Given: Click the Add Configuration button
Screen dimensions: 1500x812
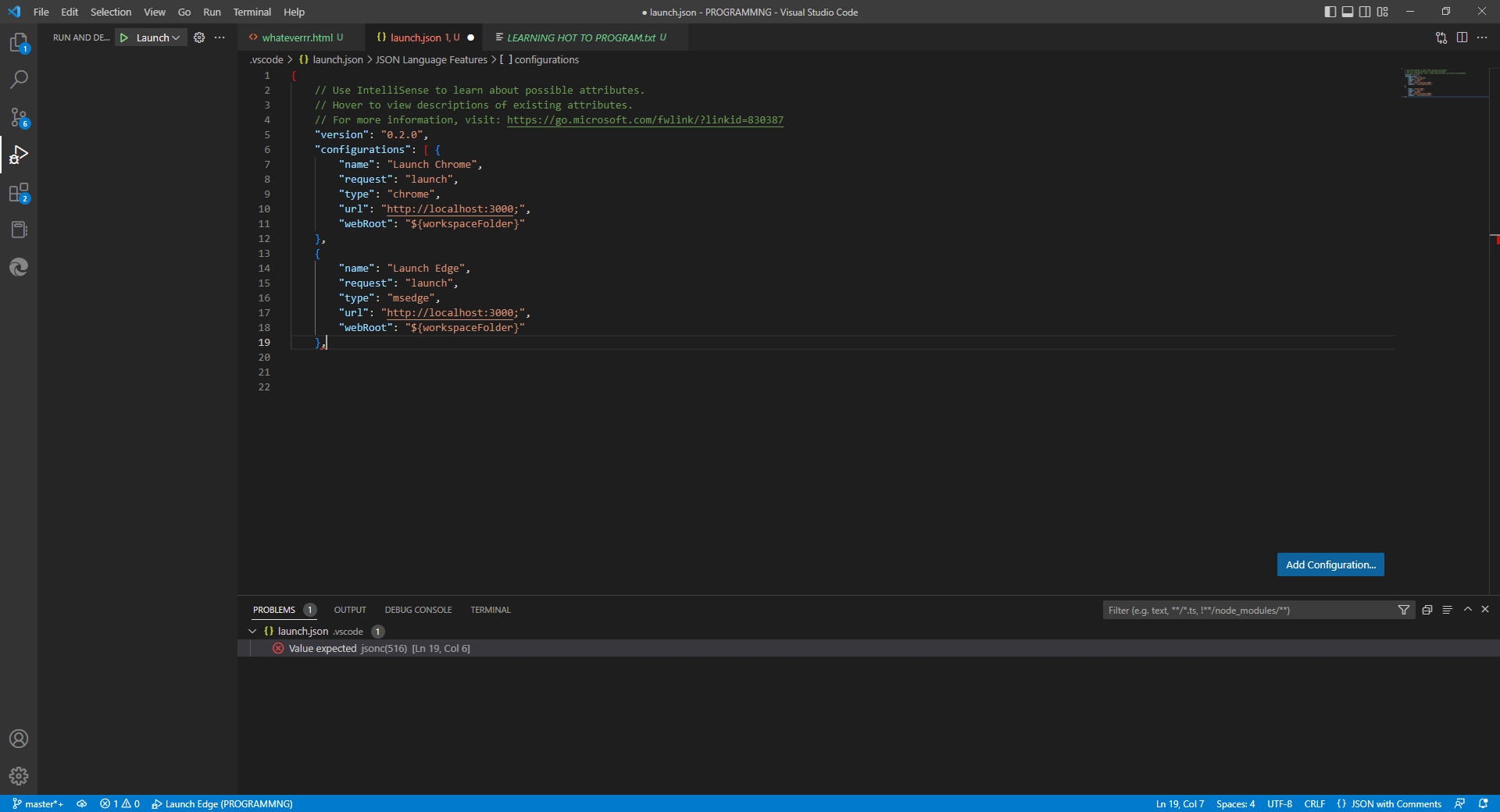Looking at the screenshot, I should pos(1329,564).
